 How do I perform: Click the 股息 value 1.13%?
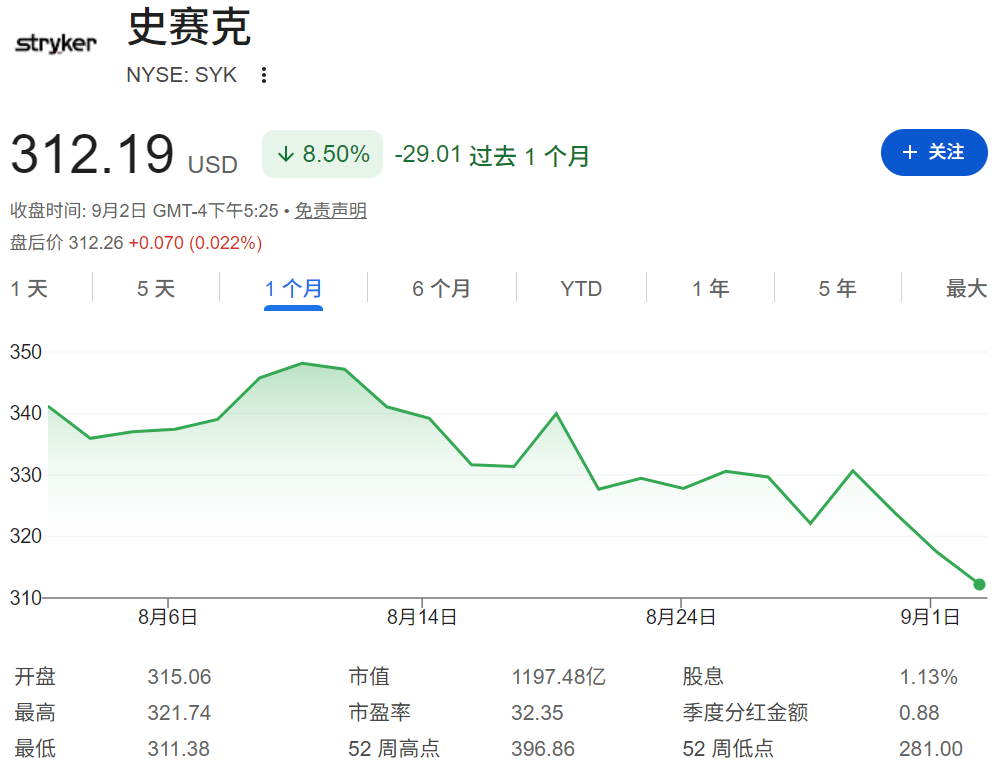[929, 677]
